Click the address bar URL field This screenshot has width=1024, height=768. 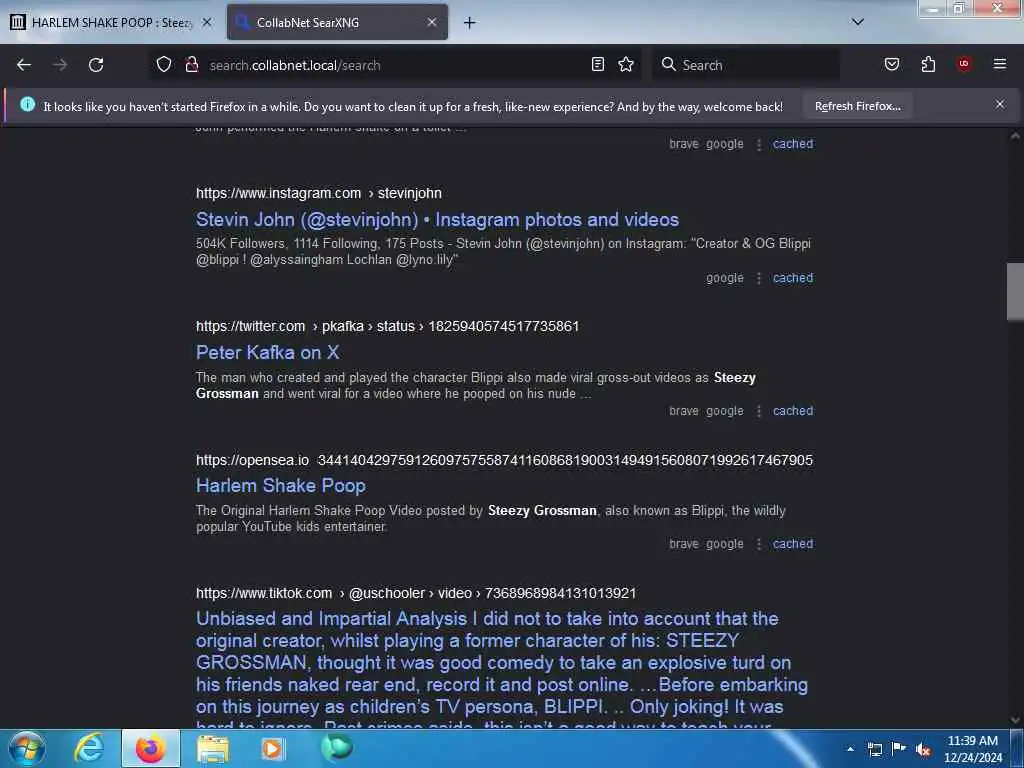[x=395, y=65]
